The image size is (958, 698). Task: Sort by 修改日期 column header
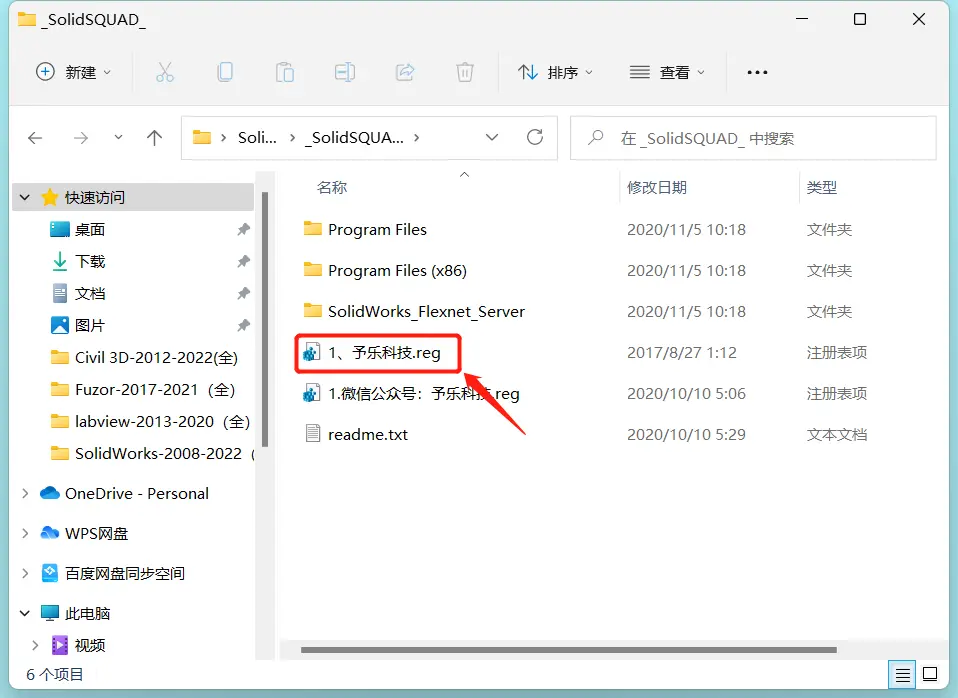pos(657,187)
